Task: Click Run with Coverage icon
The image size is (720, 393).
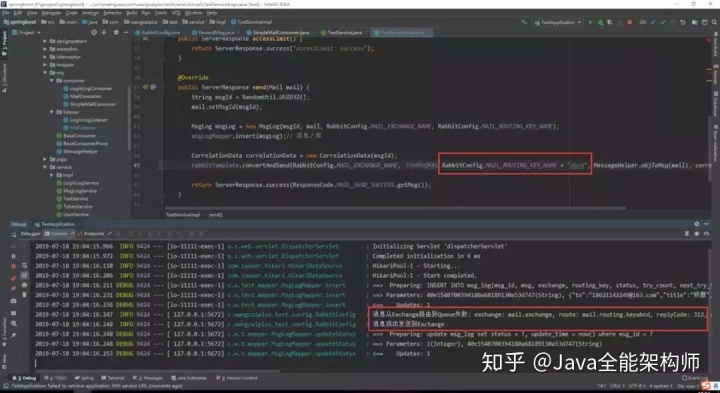Action: (610, 22)
